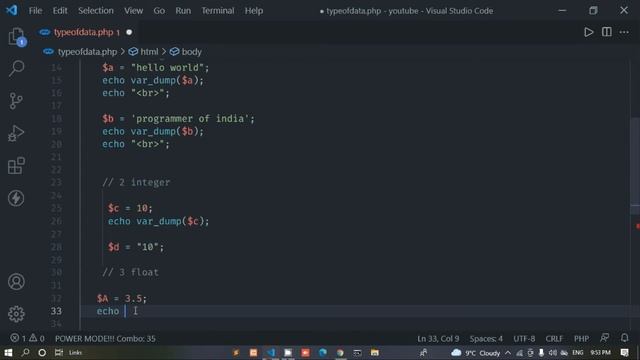
Task: Open the Help menu
Action: click(253, 11)
